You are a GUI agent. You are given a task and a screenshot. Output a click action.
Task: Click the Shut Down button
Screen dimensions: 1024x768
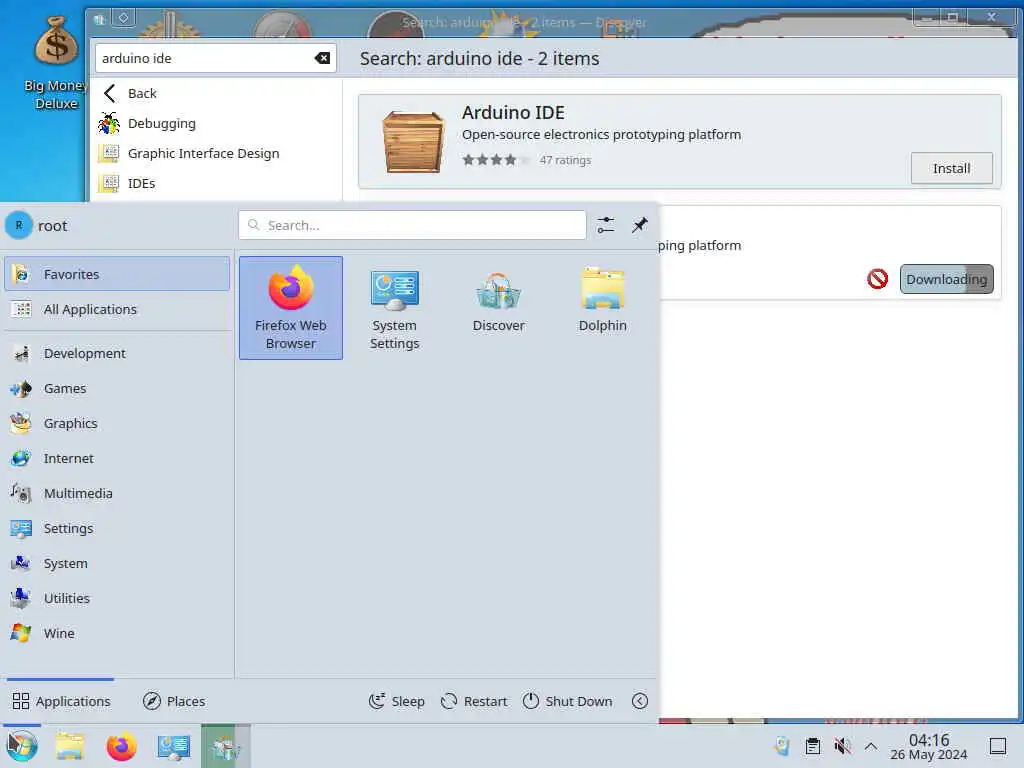click(x=568, y=701)
